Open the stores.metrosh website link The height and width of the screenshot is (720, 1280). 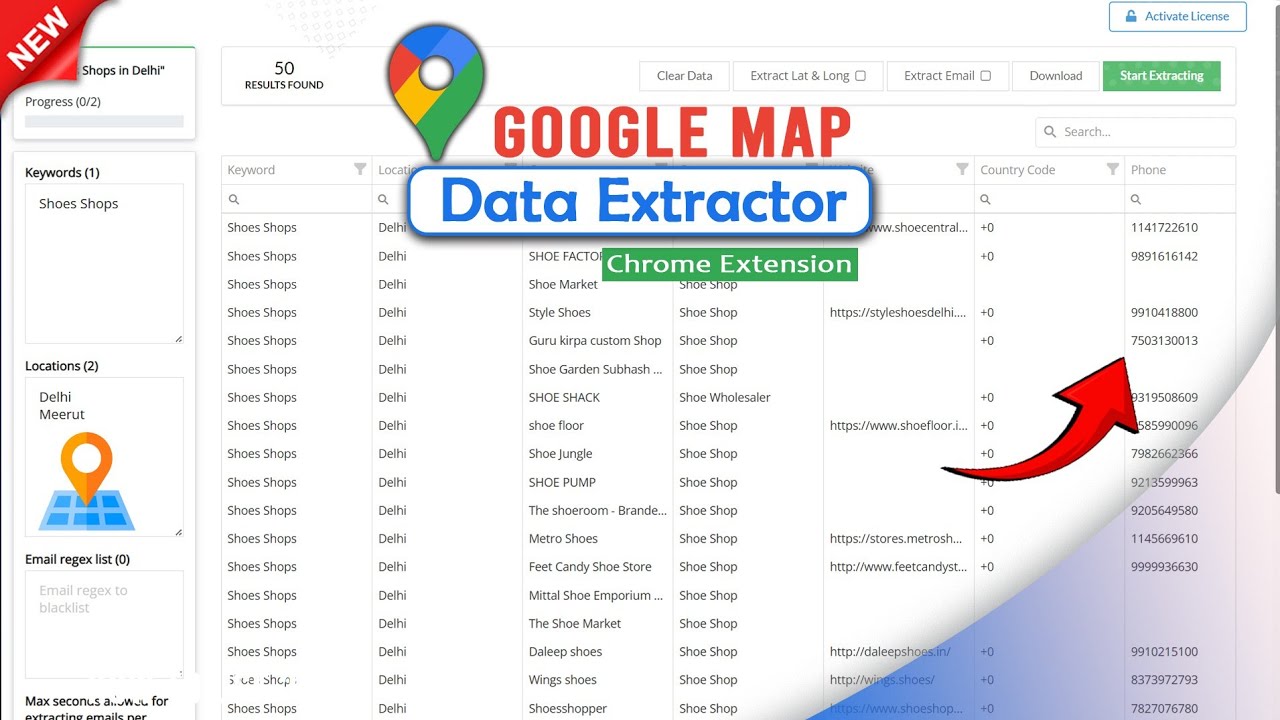pyautogui.click(x=896, y=539)
